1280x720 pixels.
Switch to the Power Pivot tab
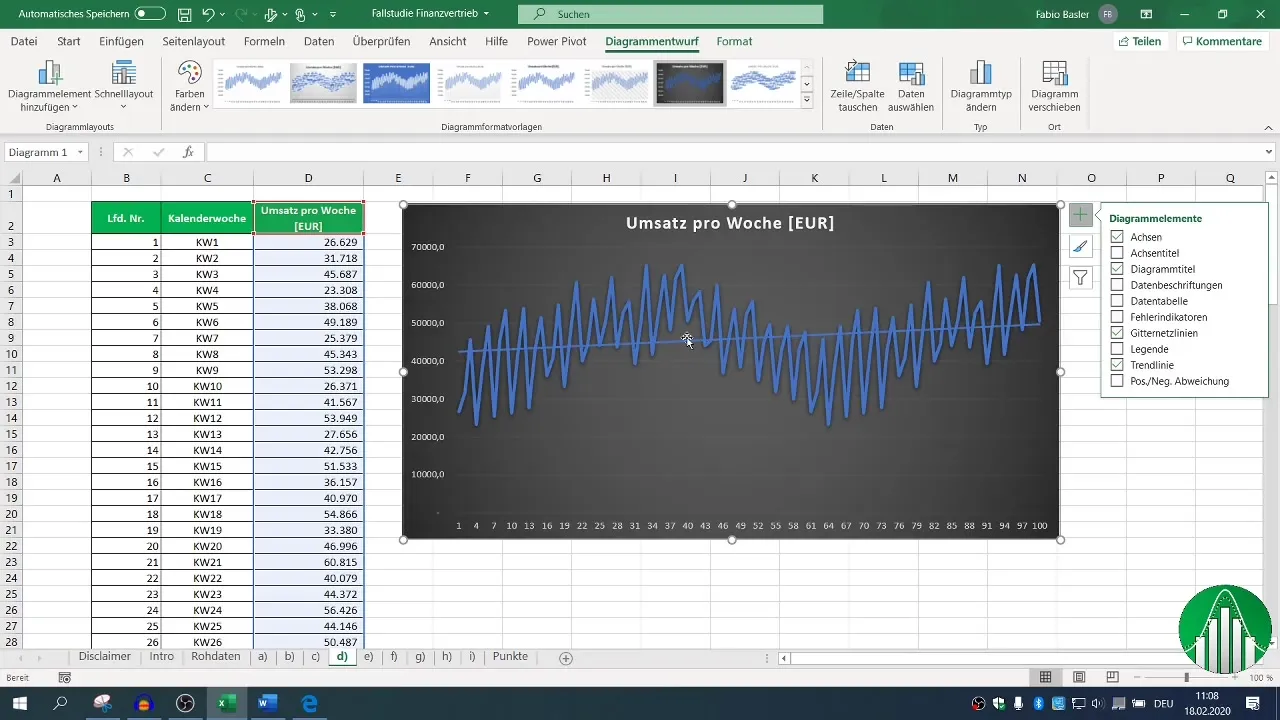pos(557,41)
